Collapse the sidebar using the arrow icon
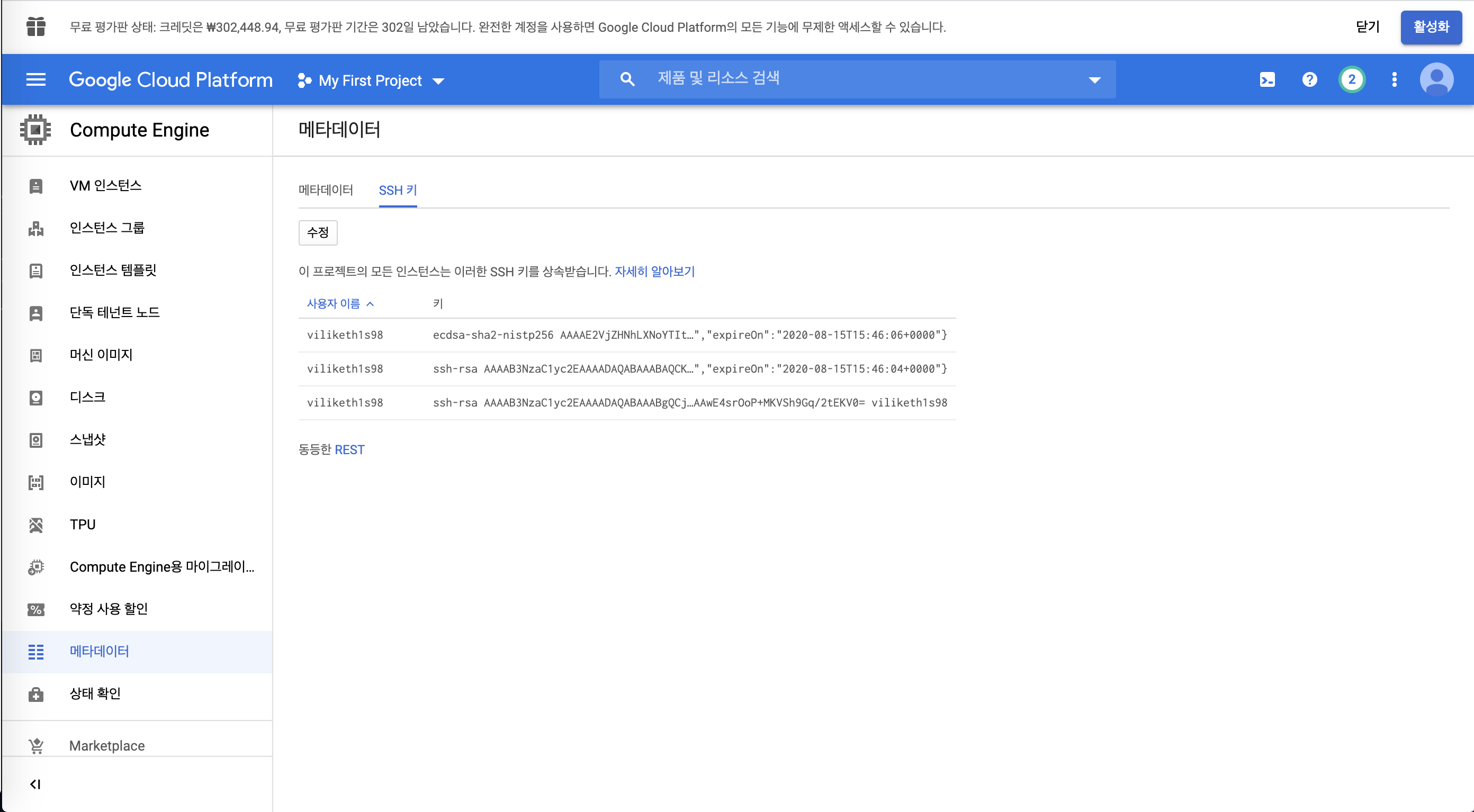This screenshot has height=812, width=1474. click(x=35, y=784)
